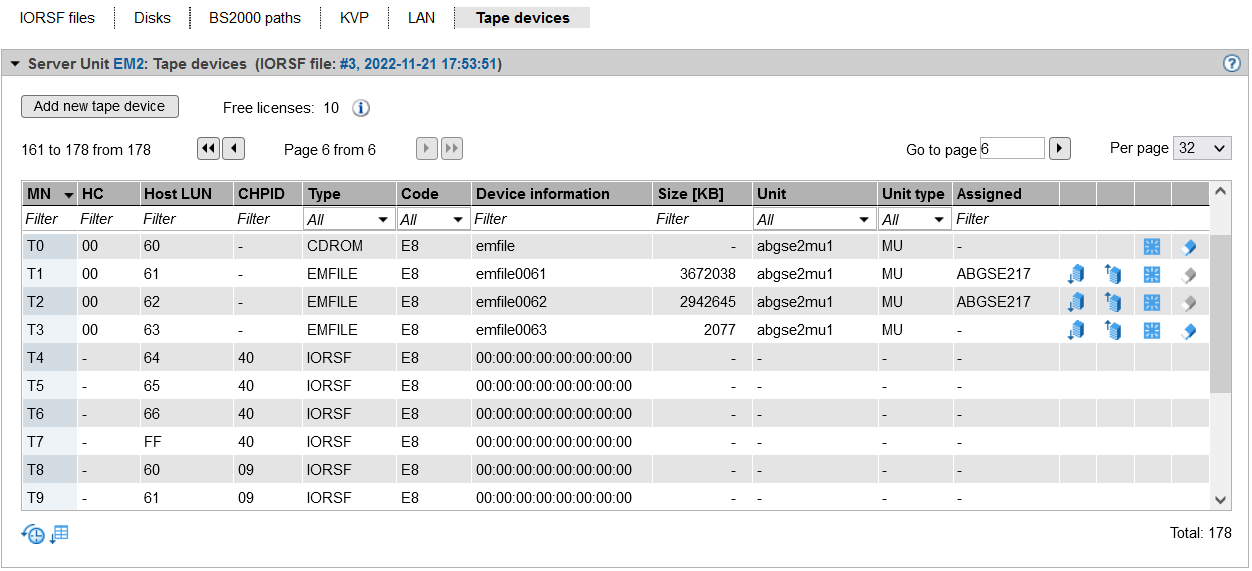Expand the Unit type filter dropdown
The image size is (1252, 571).
[914, 219]
